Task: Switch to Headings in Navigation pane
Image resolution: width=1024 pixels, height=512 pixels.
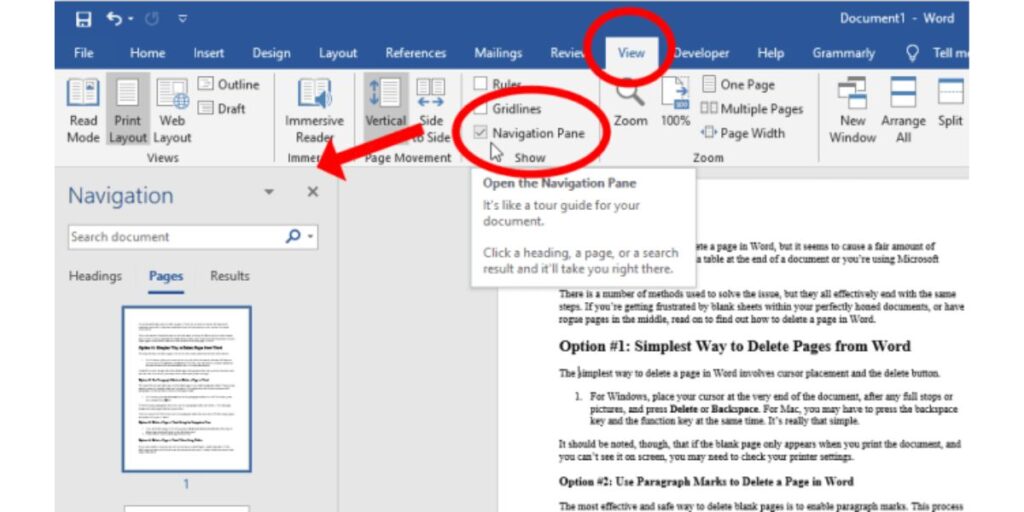Action: tap(95, 276)
